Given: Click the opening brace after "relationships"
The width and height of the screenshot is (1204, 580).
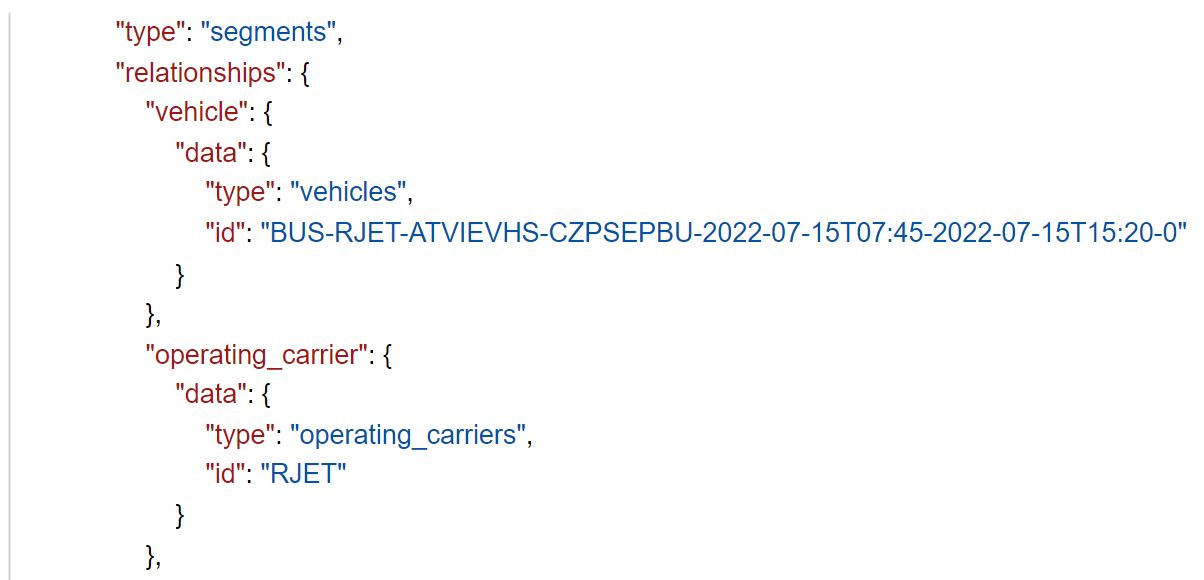Looking at the screenshot, I should pyautogui.click(x=305, y=73).
